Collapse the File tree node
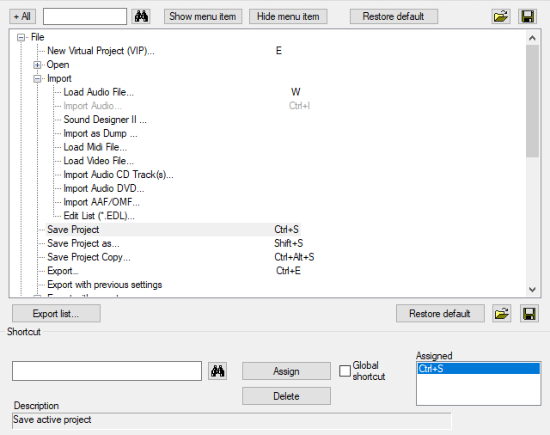This screenshot has height=435, width=550. tap(21, 37)
